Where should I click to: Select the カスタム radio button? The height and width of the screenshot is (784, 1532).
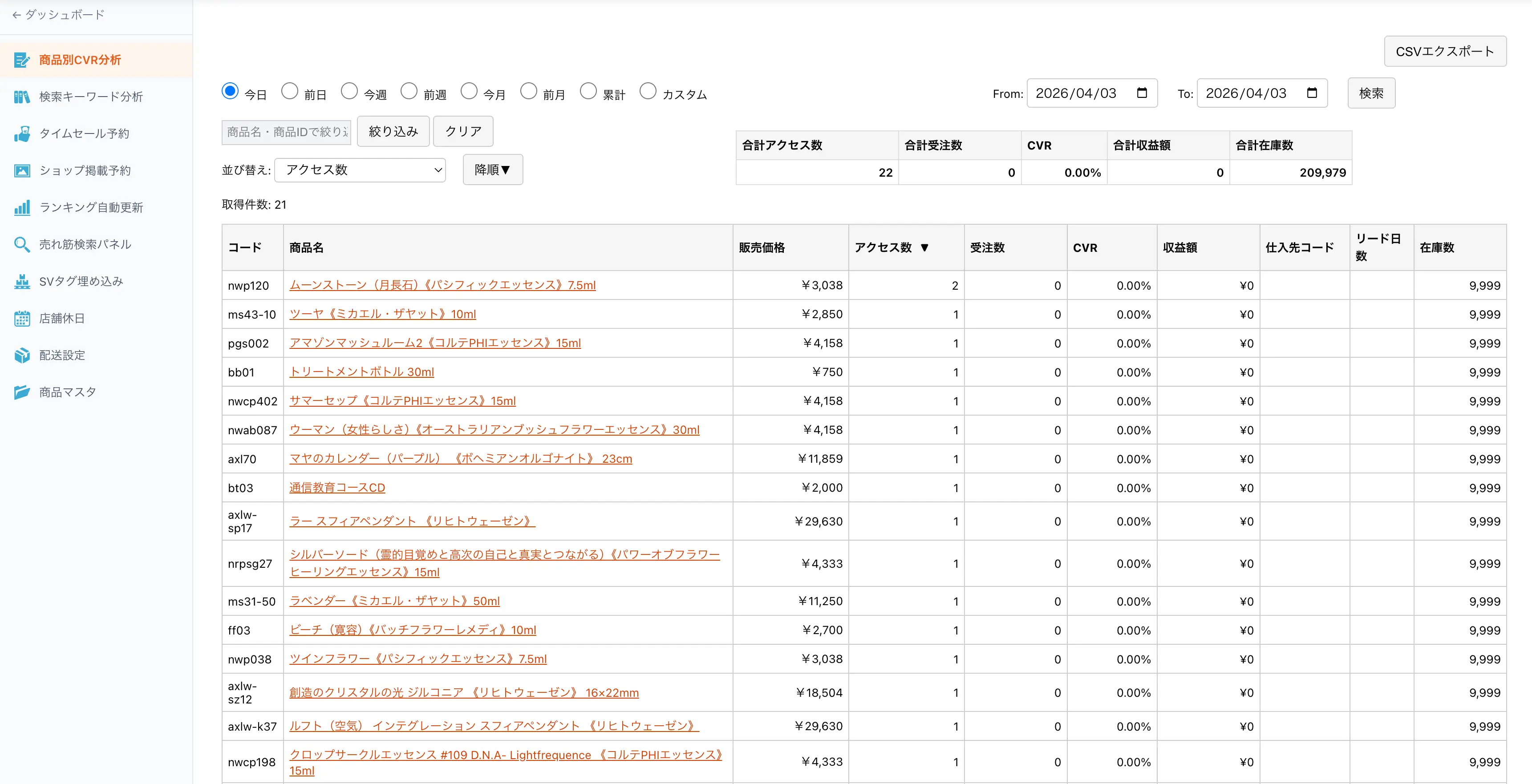click(648, 91)
